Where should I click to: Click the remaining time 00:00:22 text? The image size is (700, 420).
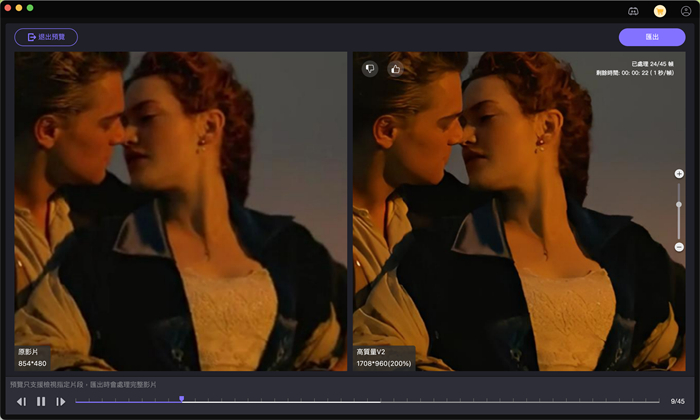tap(635, 73)
